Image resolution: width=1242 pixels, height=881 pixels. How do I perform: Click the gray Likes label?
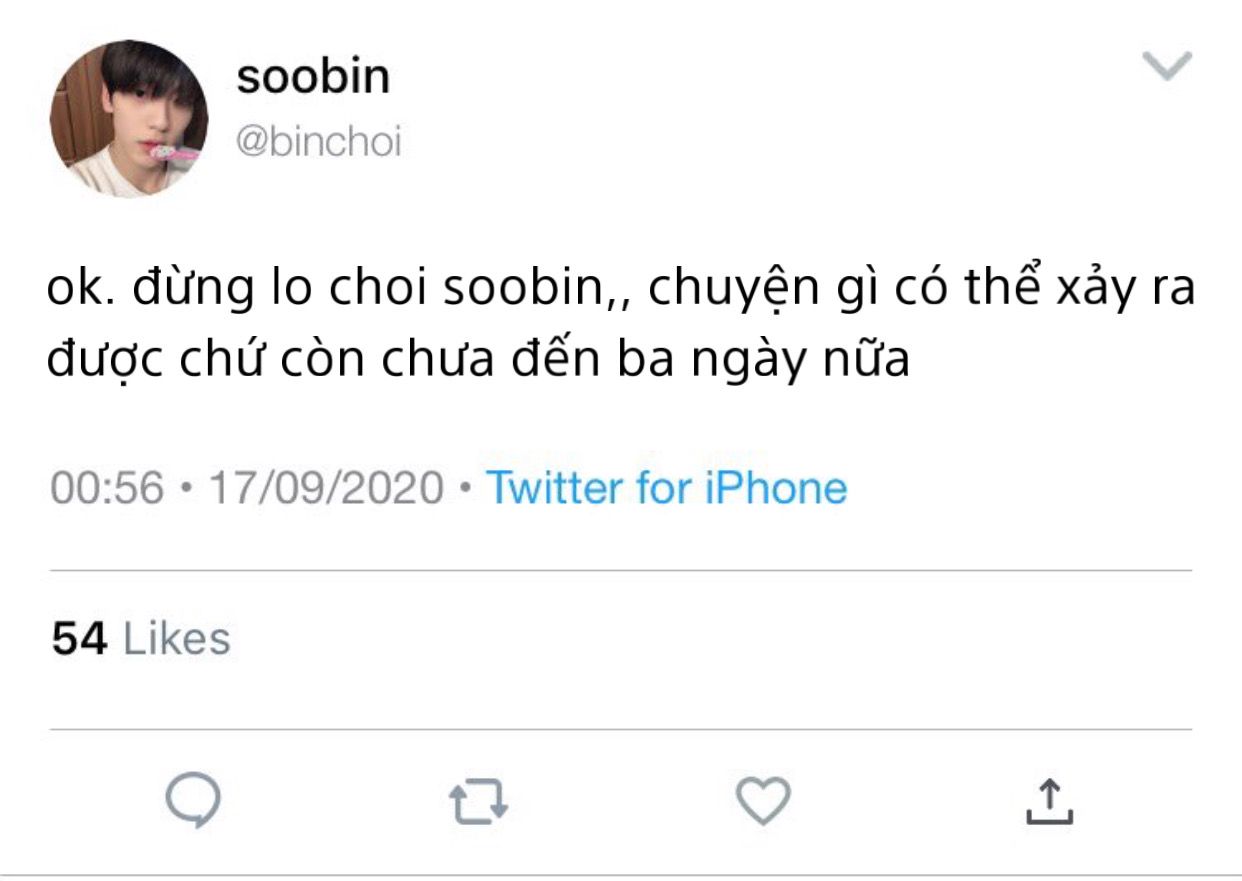pyautogui.click(x=176, y=639)
